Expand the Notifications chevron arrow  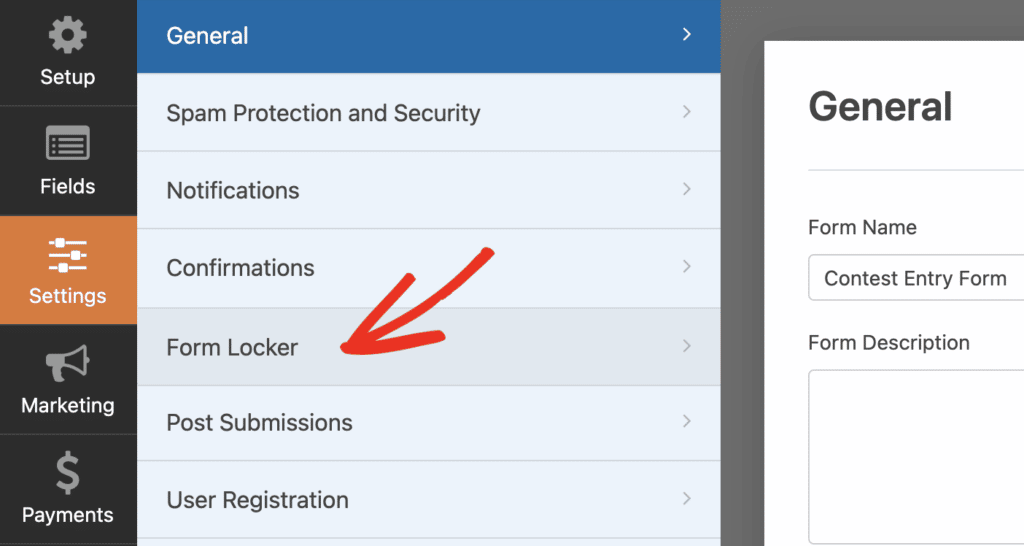pyautogui.click(x=687, y=189)
